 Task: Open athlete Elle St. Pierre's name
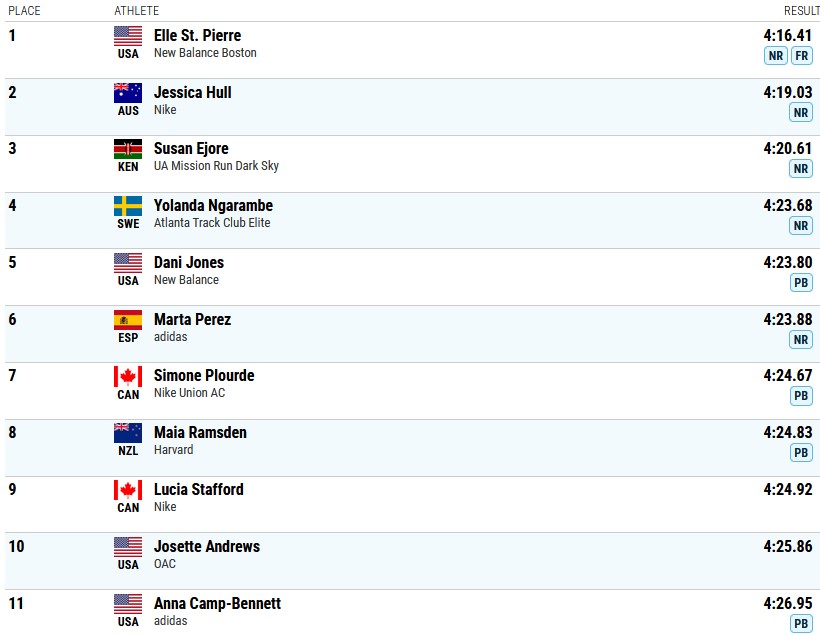[x=197, y=36]
